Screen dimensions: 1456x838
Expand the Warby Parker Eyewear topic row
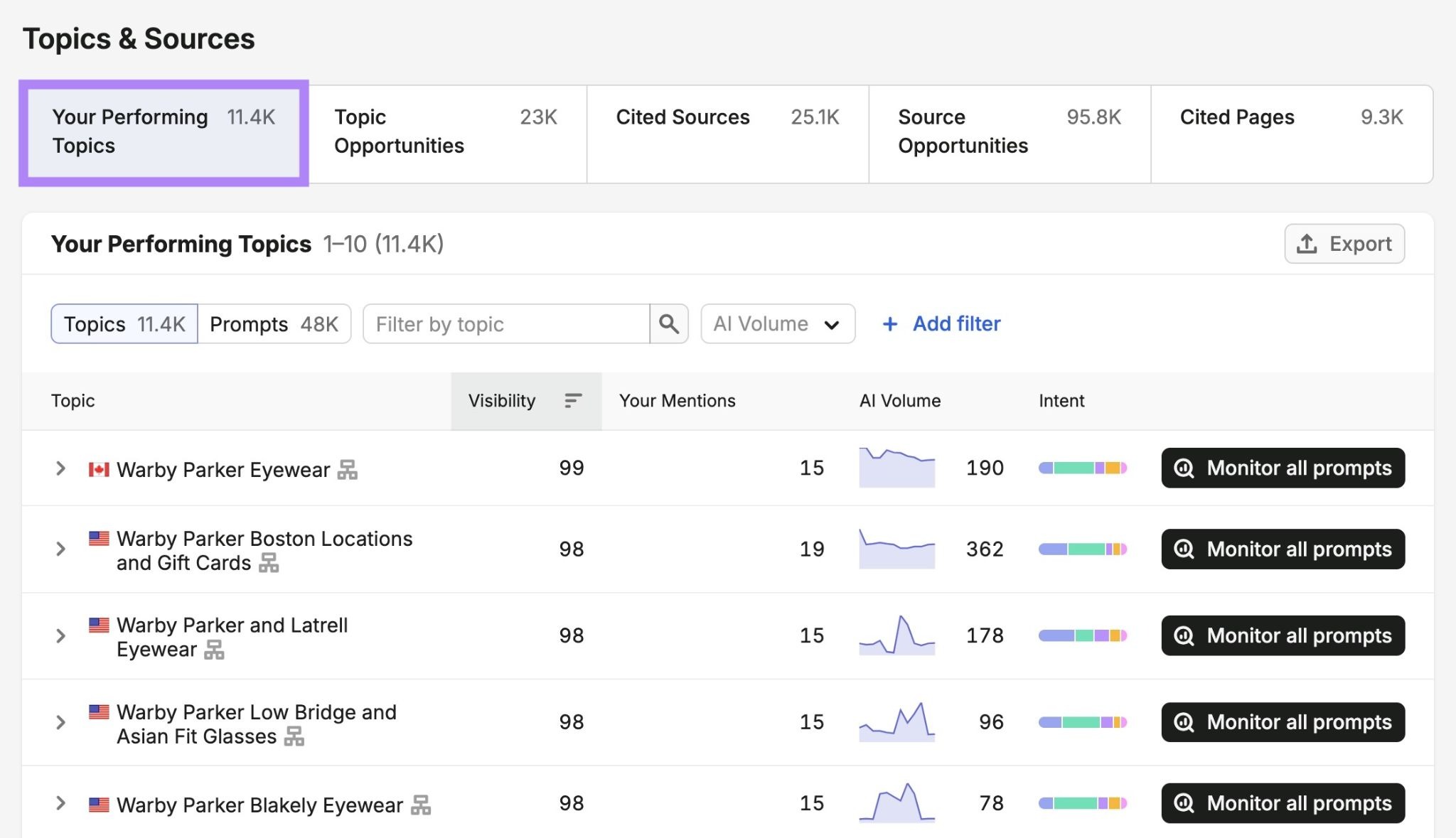coord(61,468)
